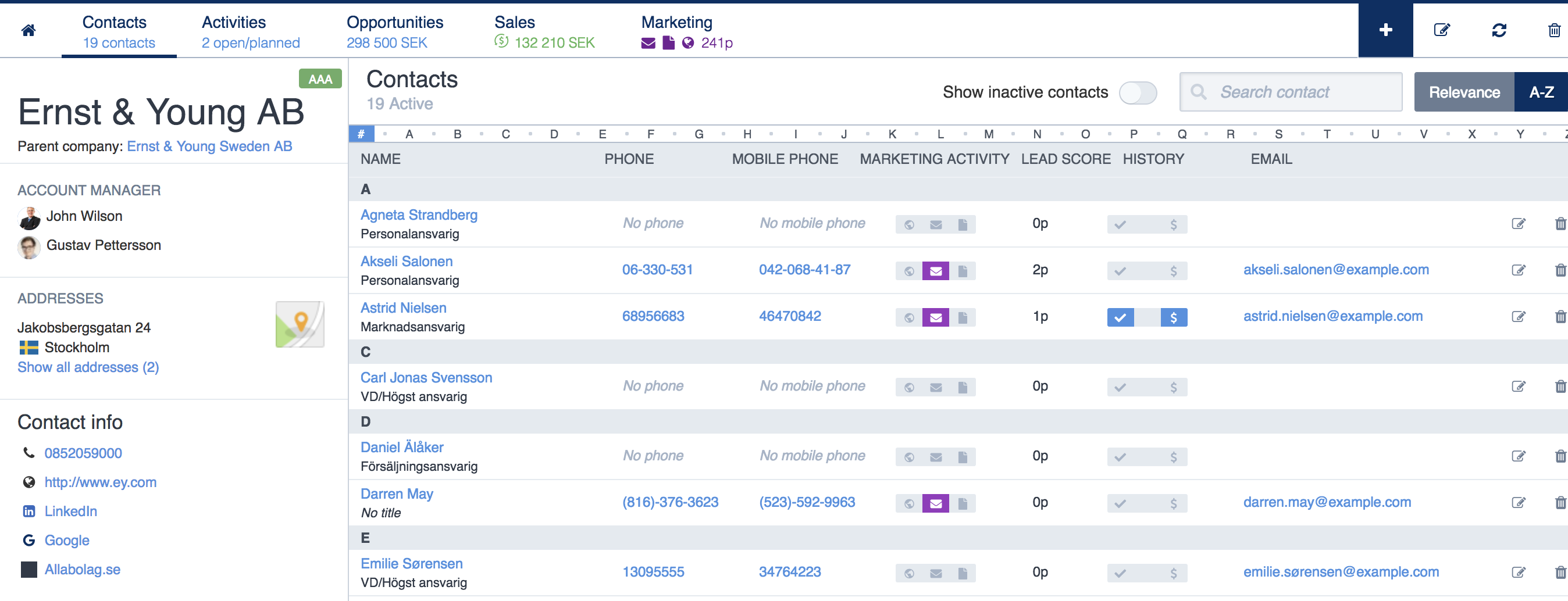Click Emilie Sørensen globe marketing icon
The image size is (1568, 601).
click(909, 573)
